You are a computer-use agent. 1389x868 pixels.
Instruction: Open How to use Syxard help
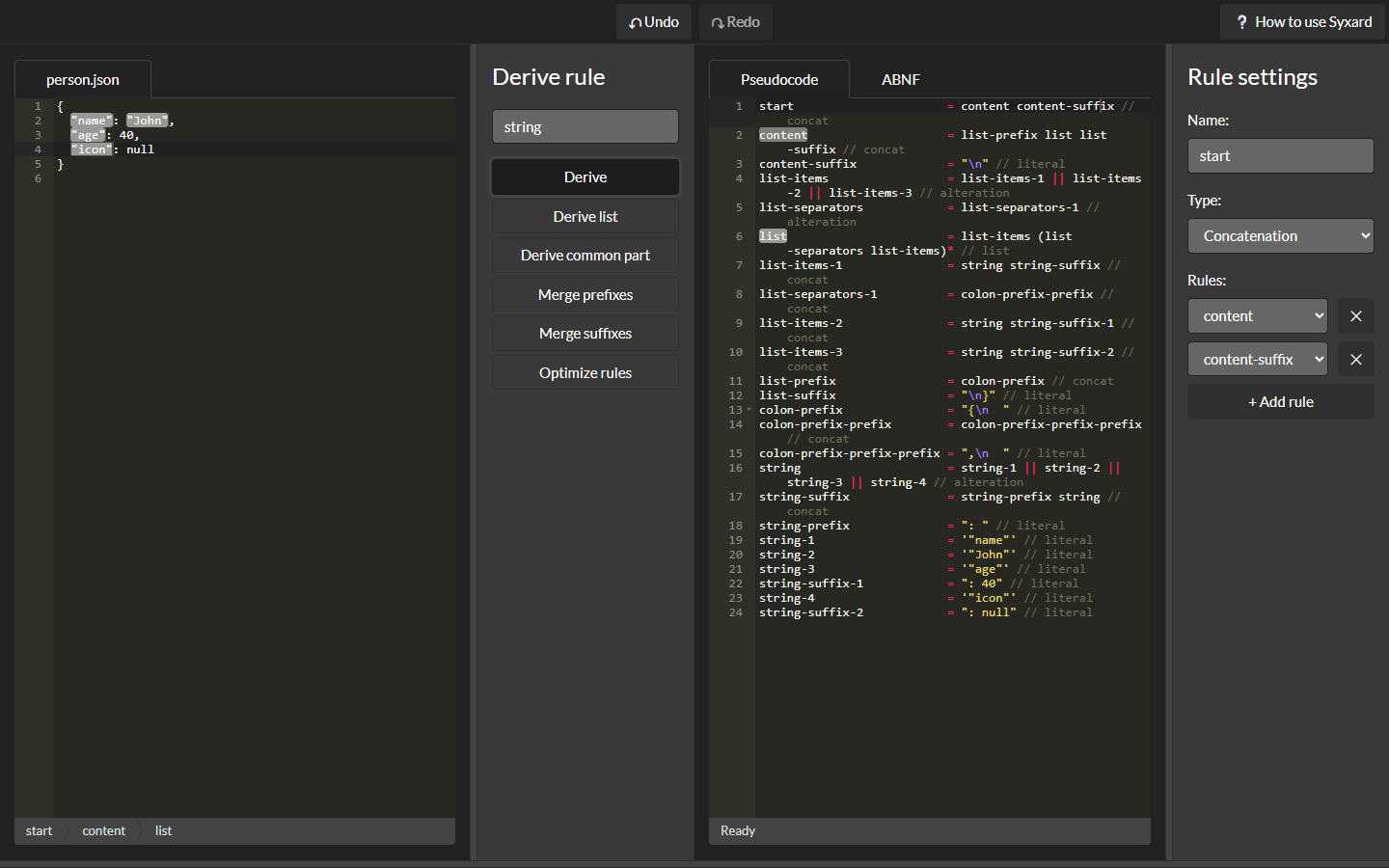pyautogui.click(x=1302, y=22)
